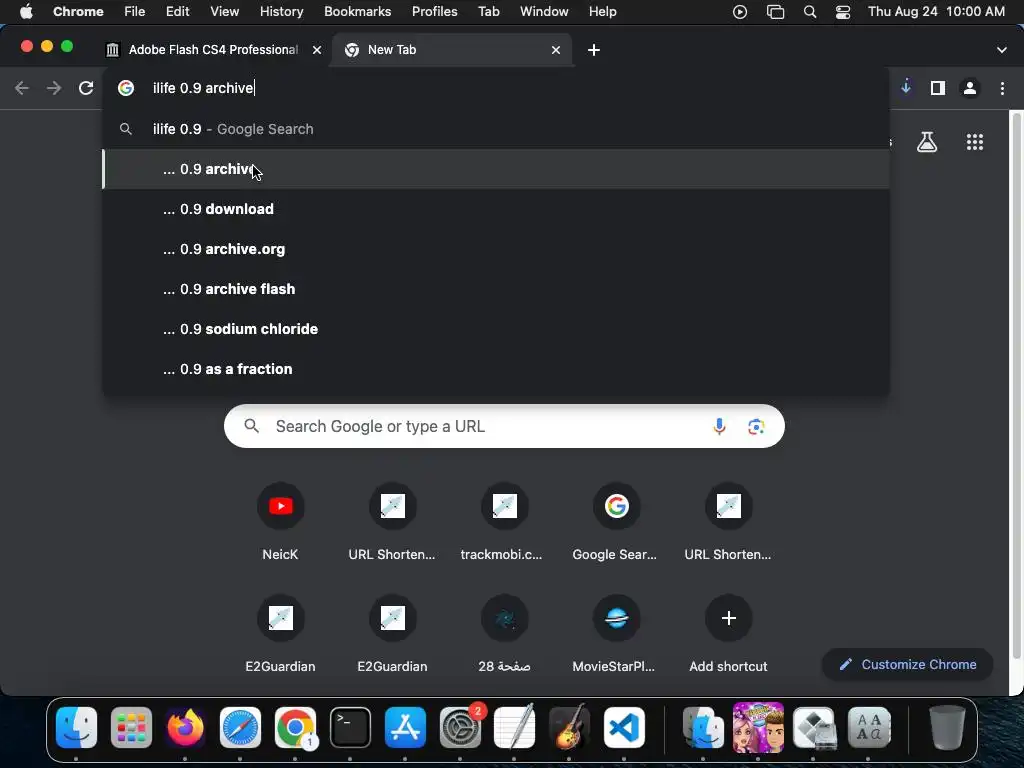Viewport: 1024px width, 768px height.
Task: Click Customize Chrome button
Action: click(x=907, y=664)
